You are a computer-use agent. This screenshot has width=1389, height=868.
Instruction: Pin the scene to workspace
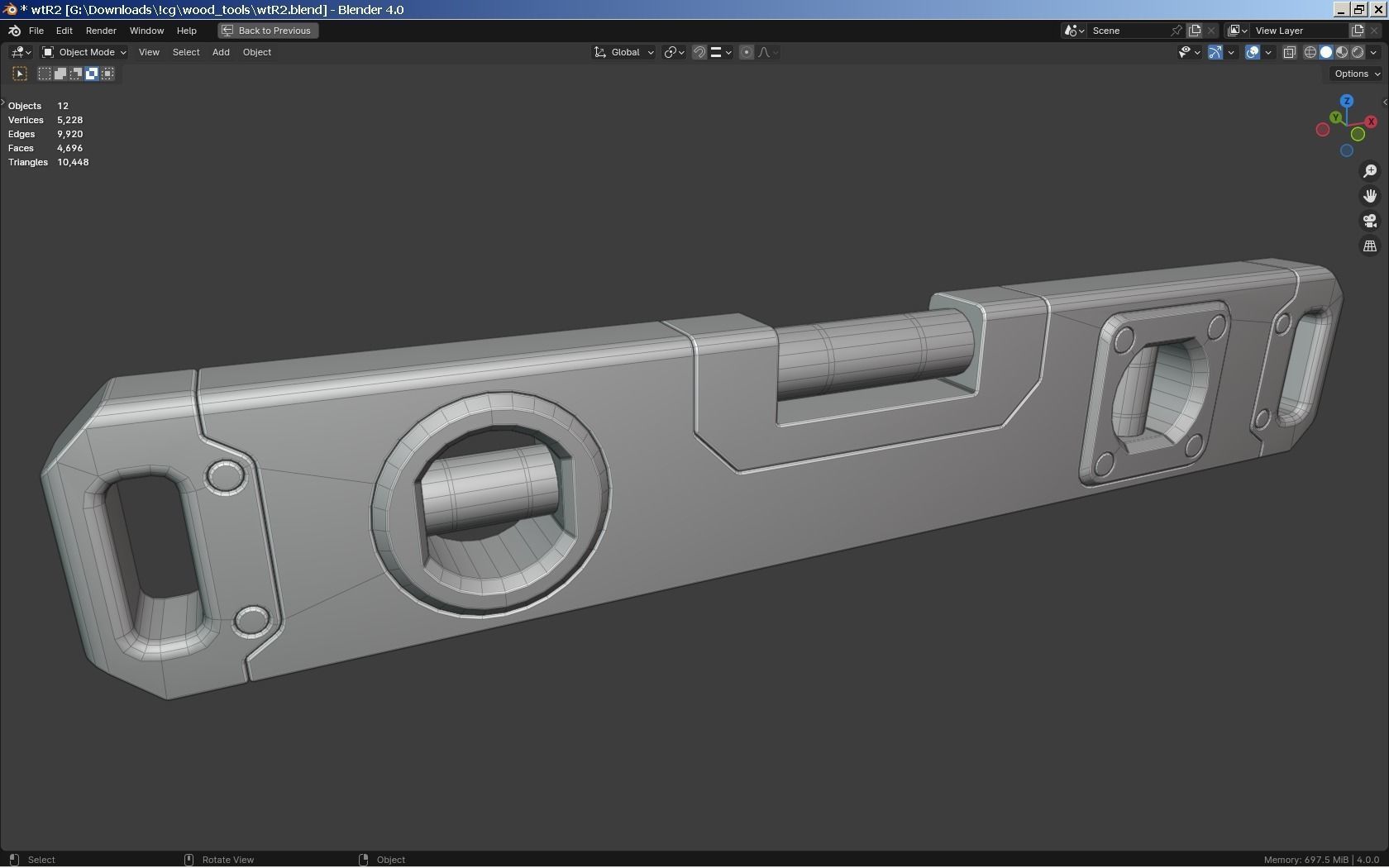[1177, 31]
